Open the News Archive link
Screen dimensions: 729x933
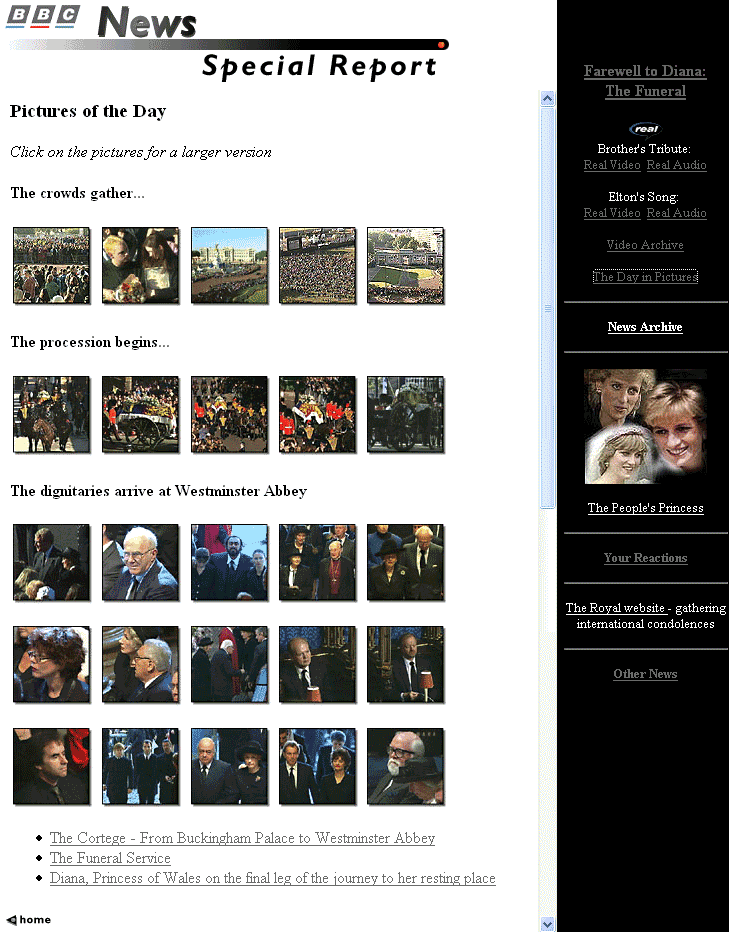[x=645, y=327]
